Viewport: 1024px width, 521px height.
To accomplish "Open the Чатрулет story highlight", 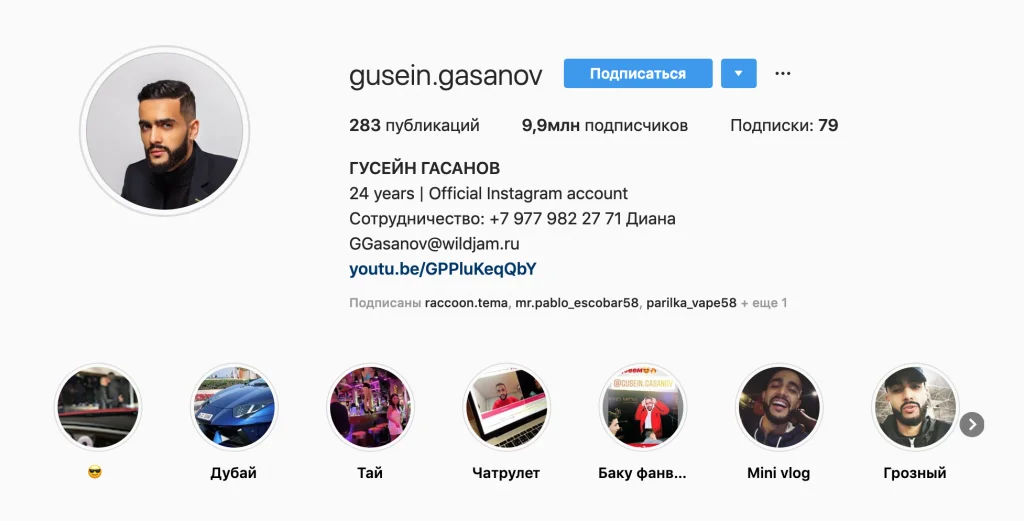I will tap(506, 407).
